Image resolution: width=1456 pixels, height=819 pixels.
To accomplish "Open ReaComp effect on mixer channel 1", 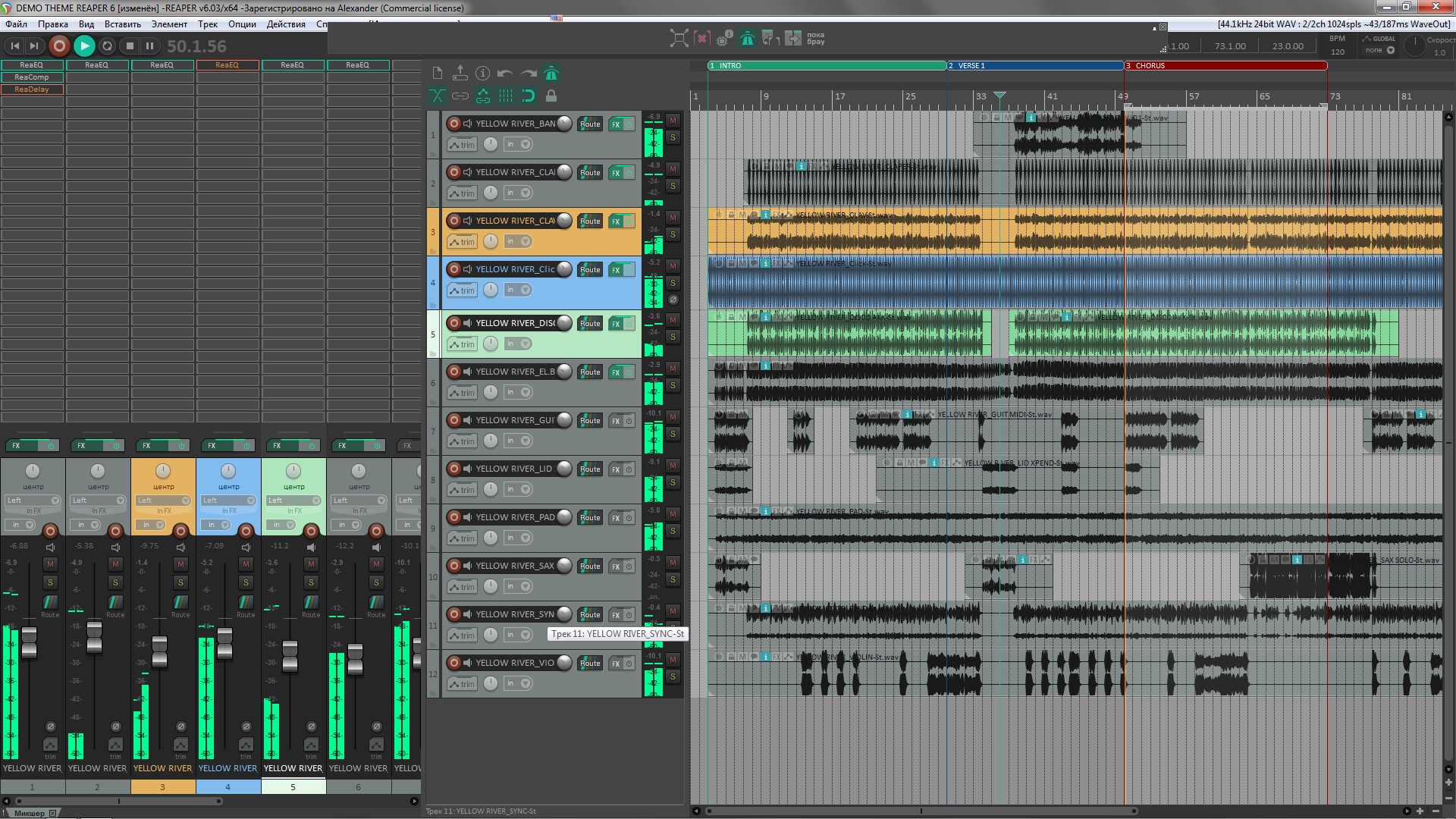I will click(32, 77).
